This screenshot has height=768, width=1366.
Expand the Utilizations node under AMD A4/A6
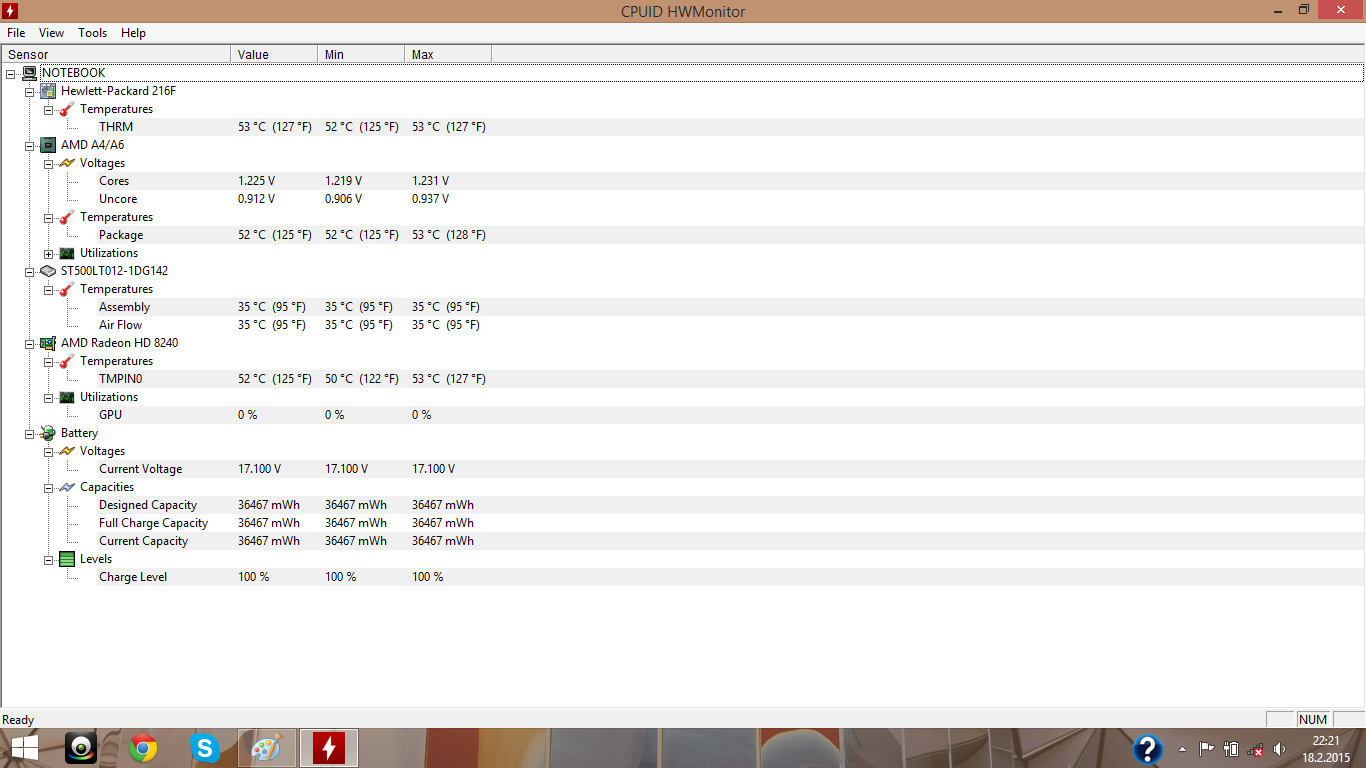[48, 254]
